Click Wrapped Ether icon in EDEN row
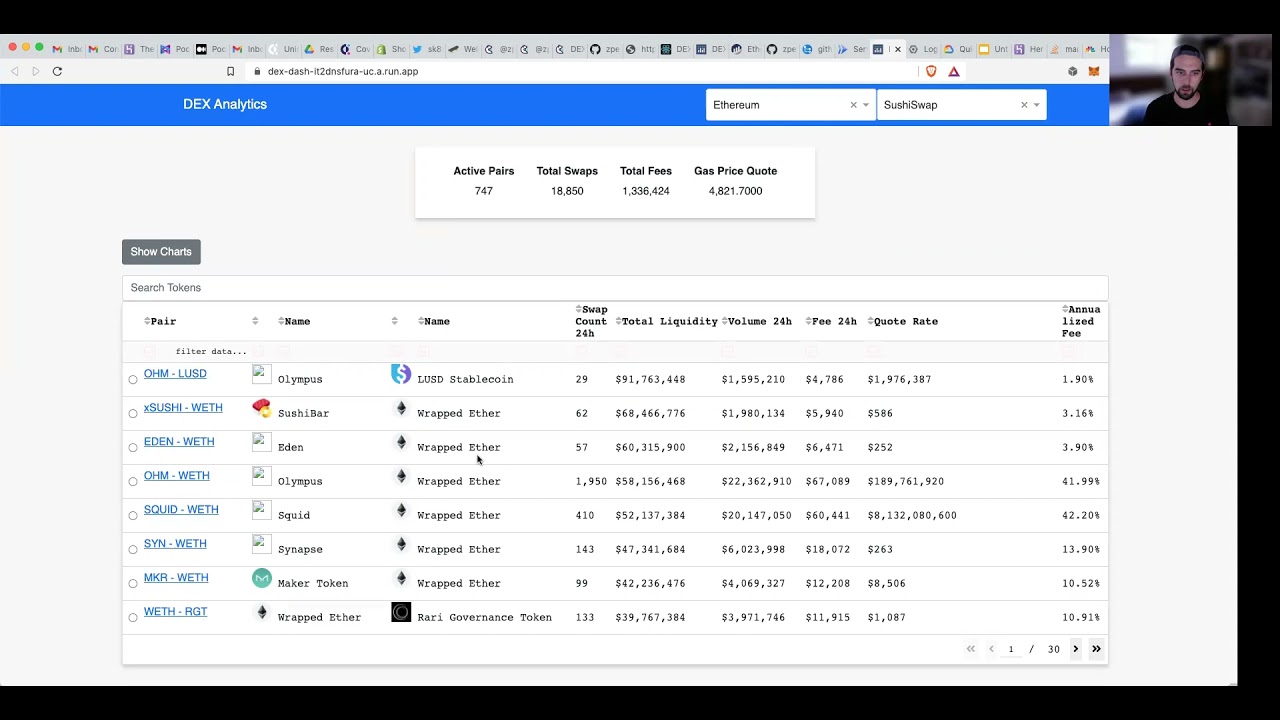The width and height of the screenshot is (1280, 720). (x=401, y=442)
